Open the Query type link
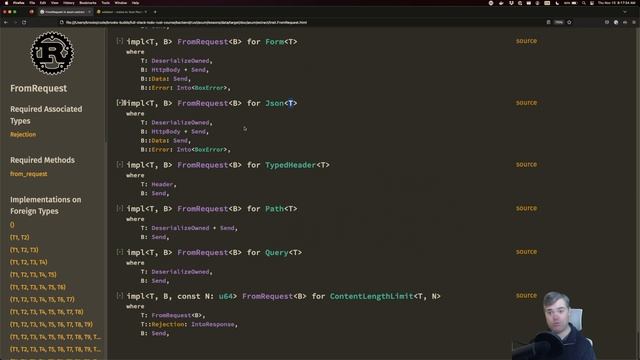 (x=276, y=252)
